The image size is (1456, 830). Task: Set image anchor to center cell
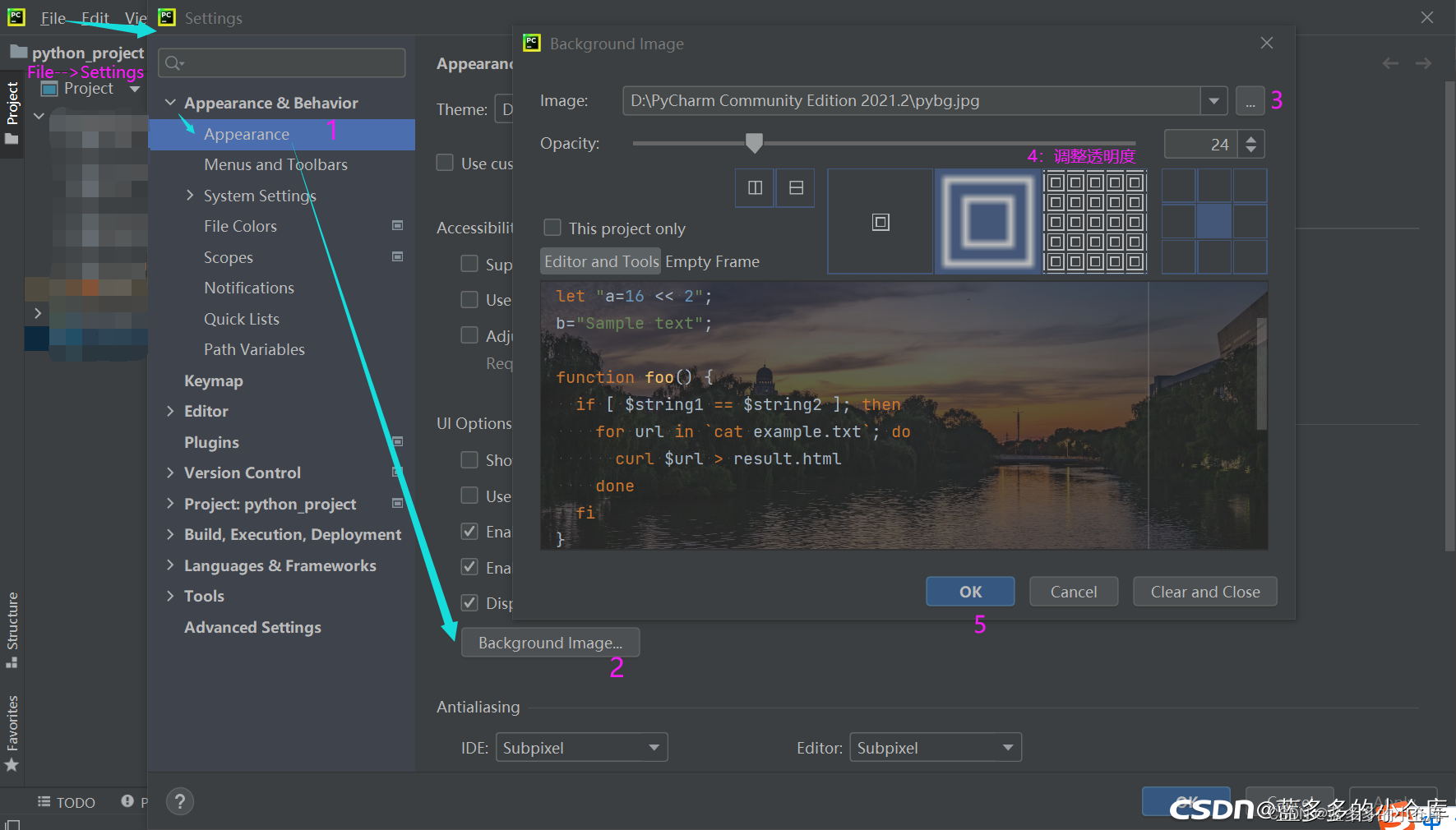[x=1214, y=222]
